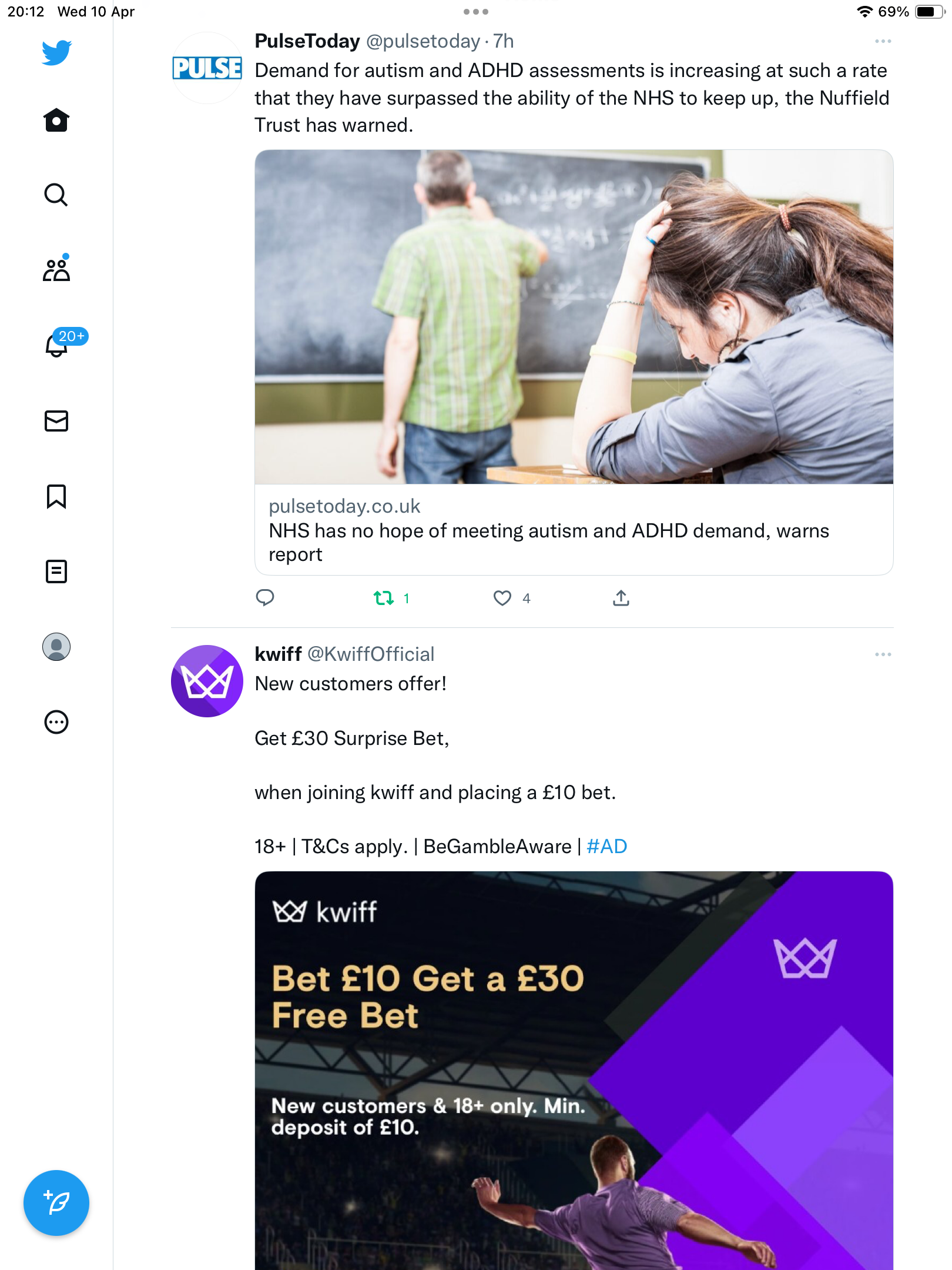Tap the compose new tweet button

coord(56,1203)
